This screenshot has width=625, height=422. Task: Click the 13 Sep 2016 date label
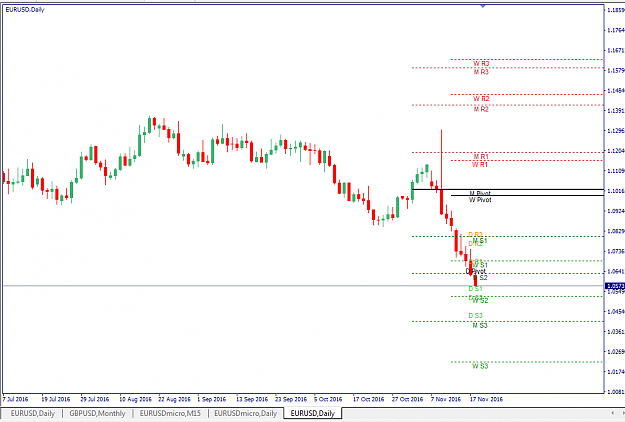click(252, 399)
